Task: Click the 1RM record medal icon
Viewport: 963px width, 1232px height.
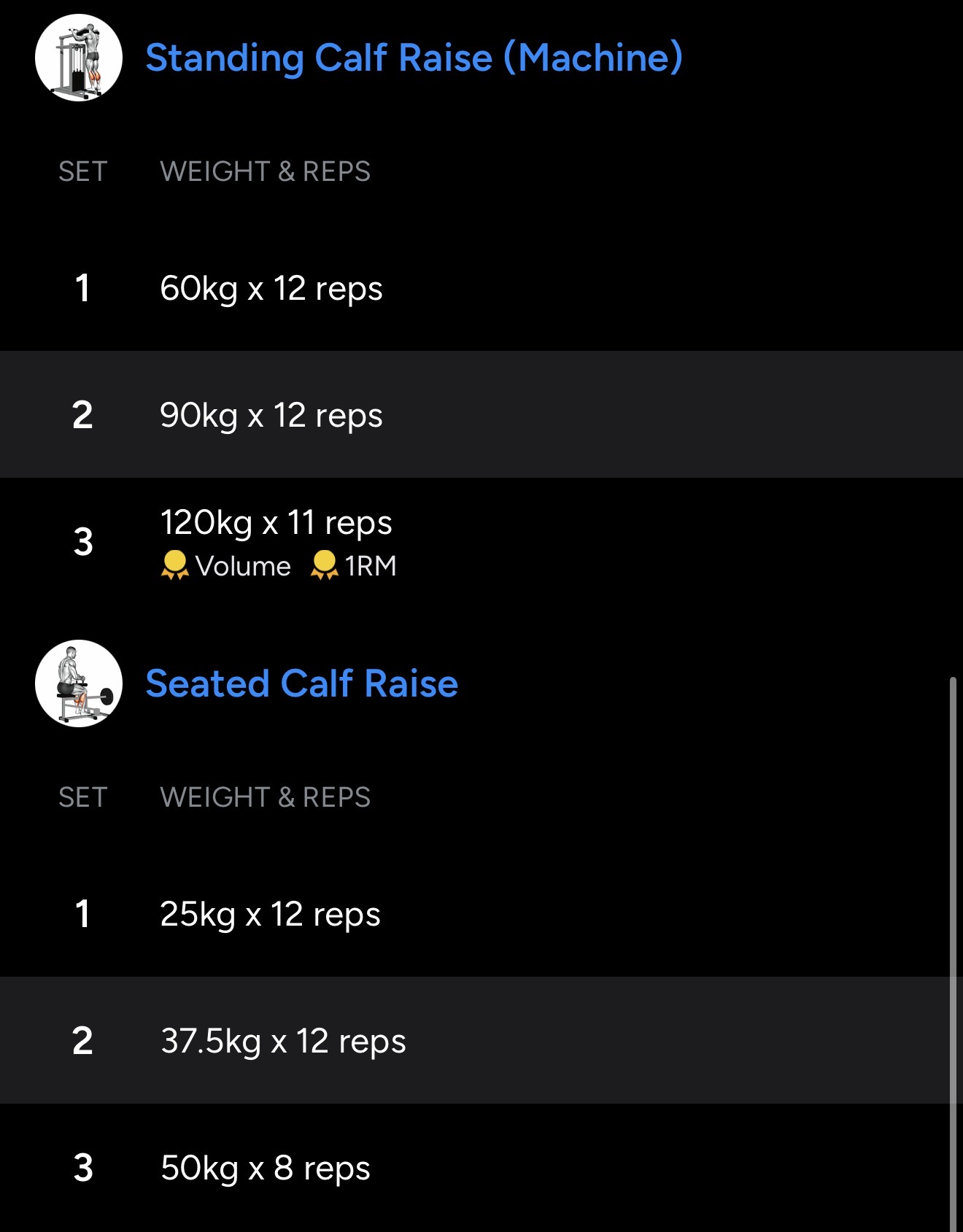Action: [324, 565]
